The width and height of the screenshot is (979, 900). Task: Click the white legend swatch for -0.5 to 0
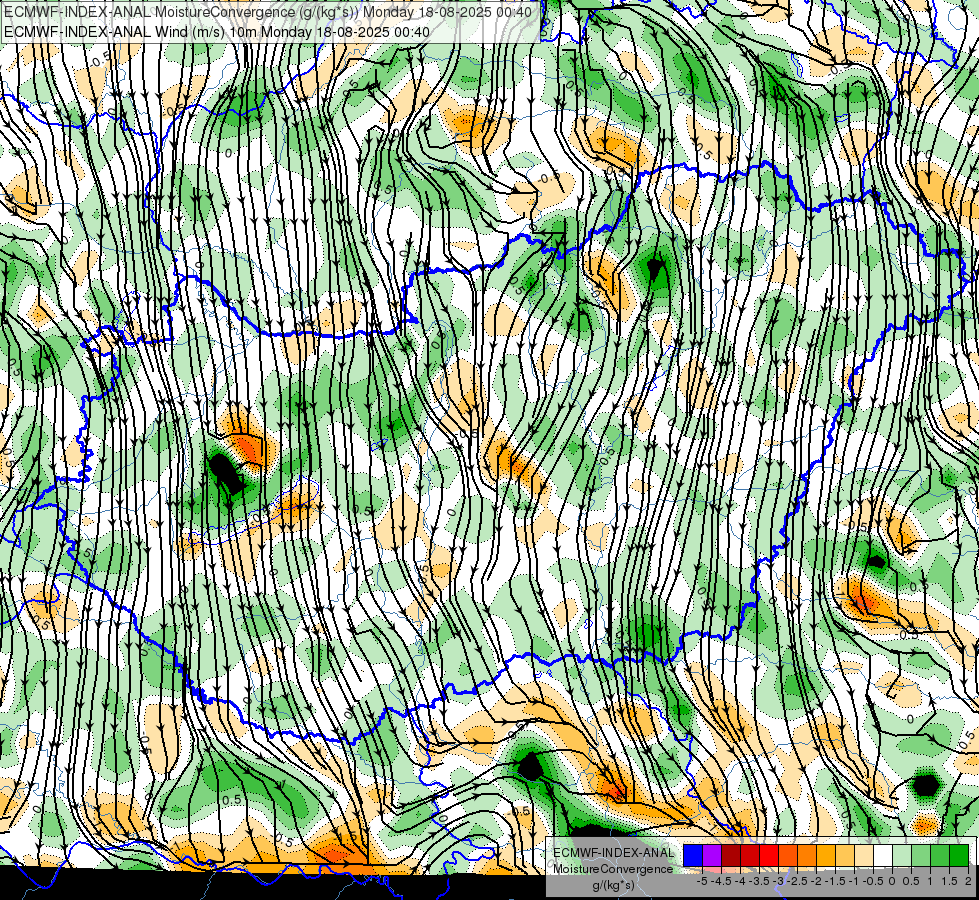pyautogui.click(x=883, y=856)
